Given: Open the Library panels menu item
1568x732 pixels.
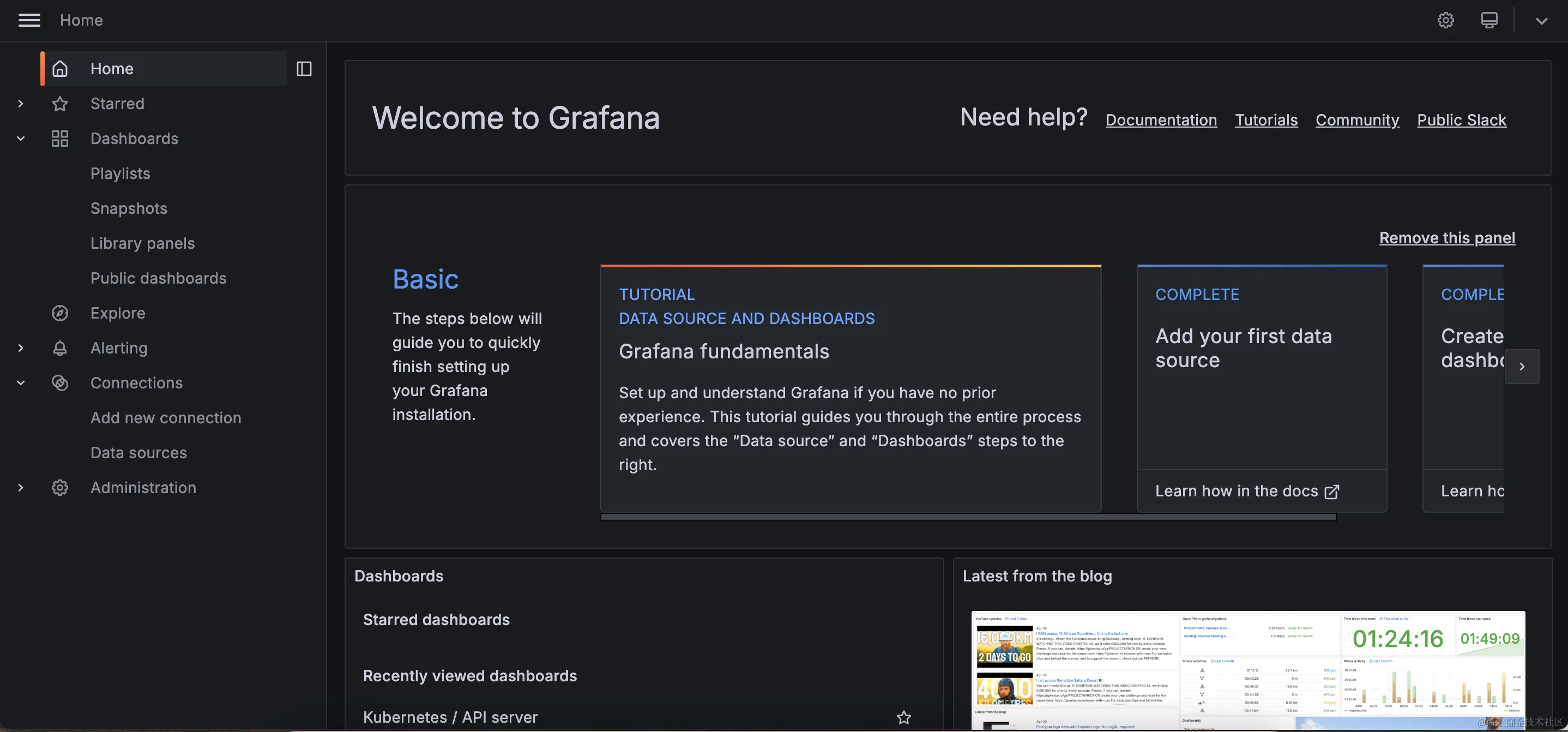Looking at the screenshot, I should [142, 244].
